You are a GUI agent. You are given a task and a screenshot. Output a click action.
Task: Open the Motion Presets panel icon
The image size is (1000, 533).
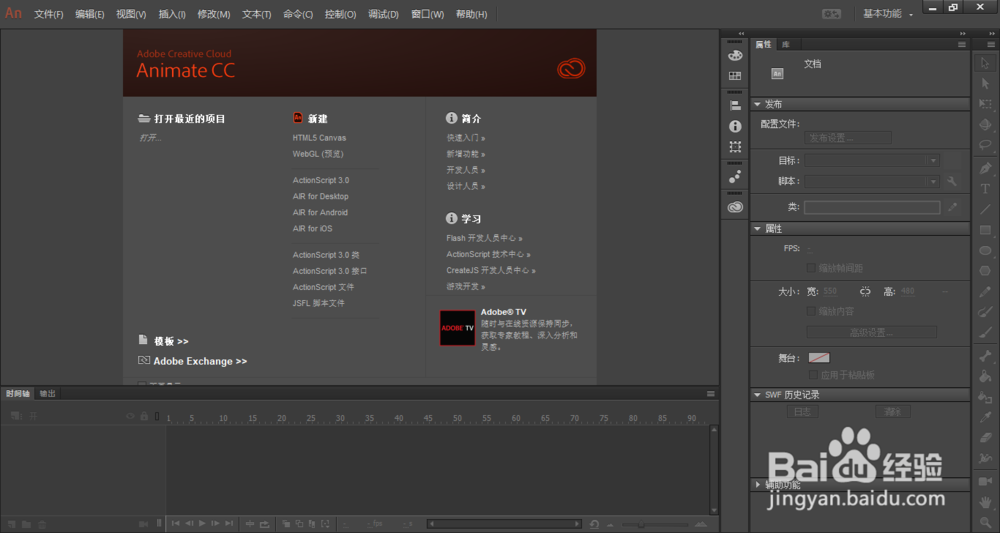point(735,177)
